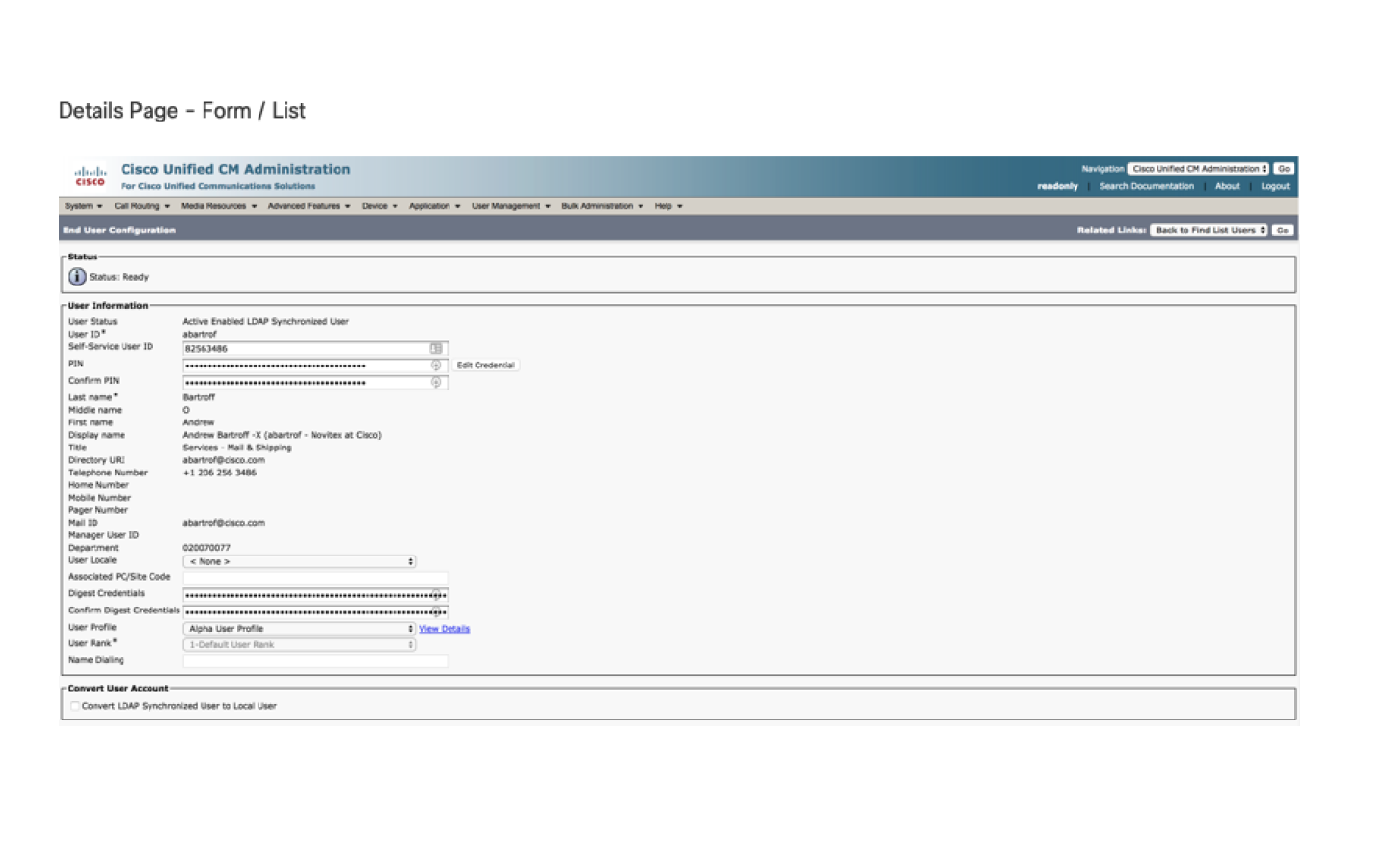Click the About link
This screenshot has width=1389, height=868.
tap(1227, 186)
